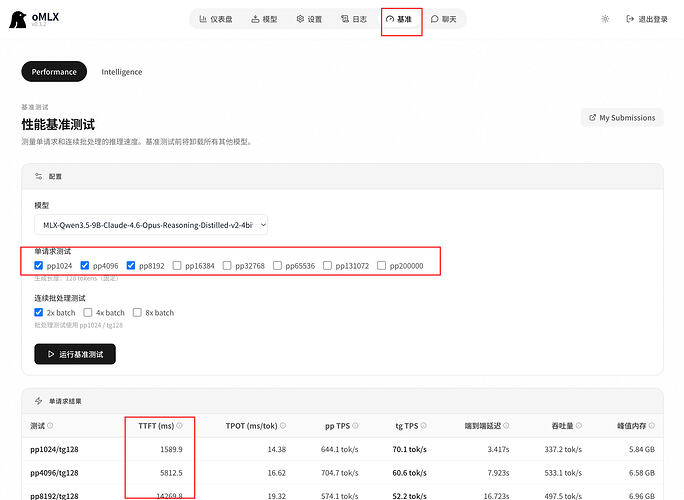Click 退出登录 logout button
Viewport: 684px width, 500px height.
tap(647, 19)
